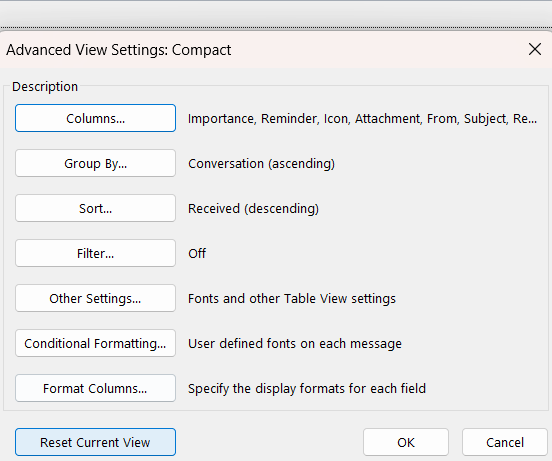
Task: Open Other Settings...
Action: click(95, 298)
